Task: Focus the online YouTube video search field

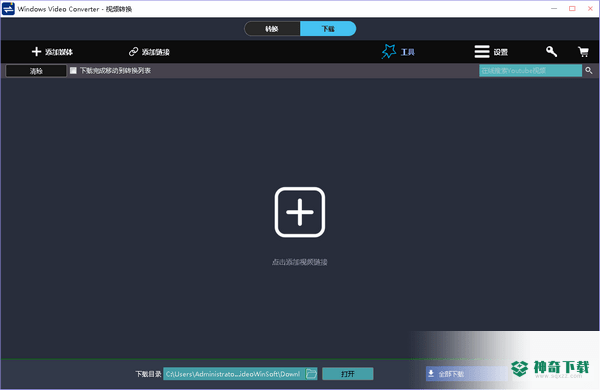Action: pos(530,70)
